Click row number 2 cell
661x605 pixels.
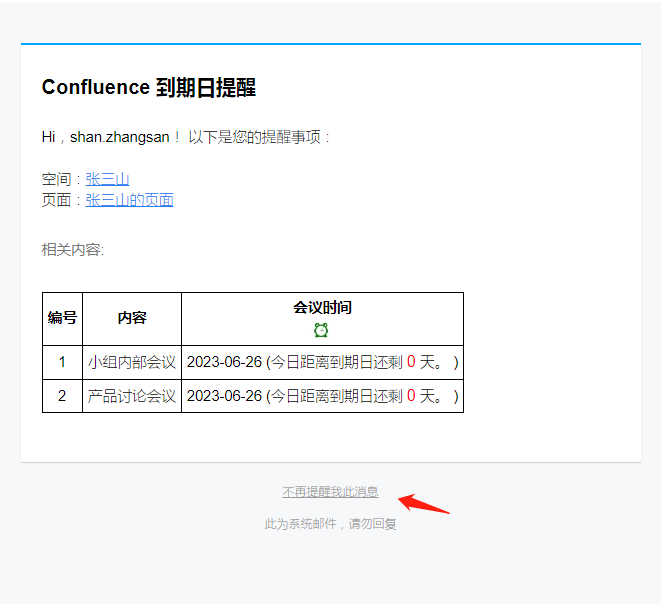point(62,396)
